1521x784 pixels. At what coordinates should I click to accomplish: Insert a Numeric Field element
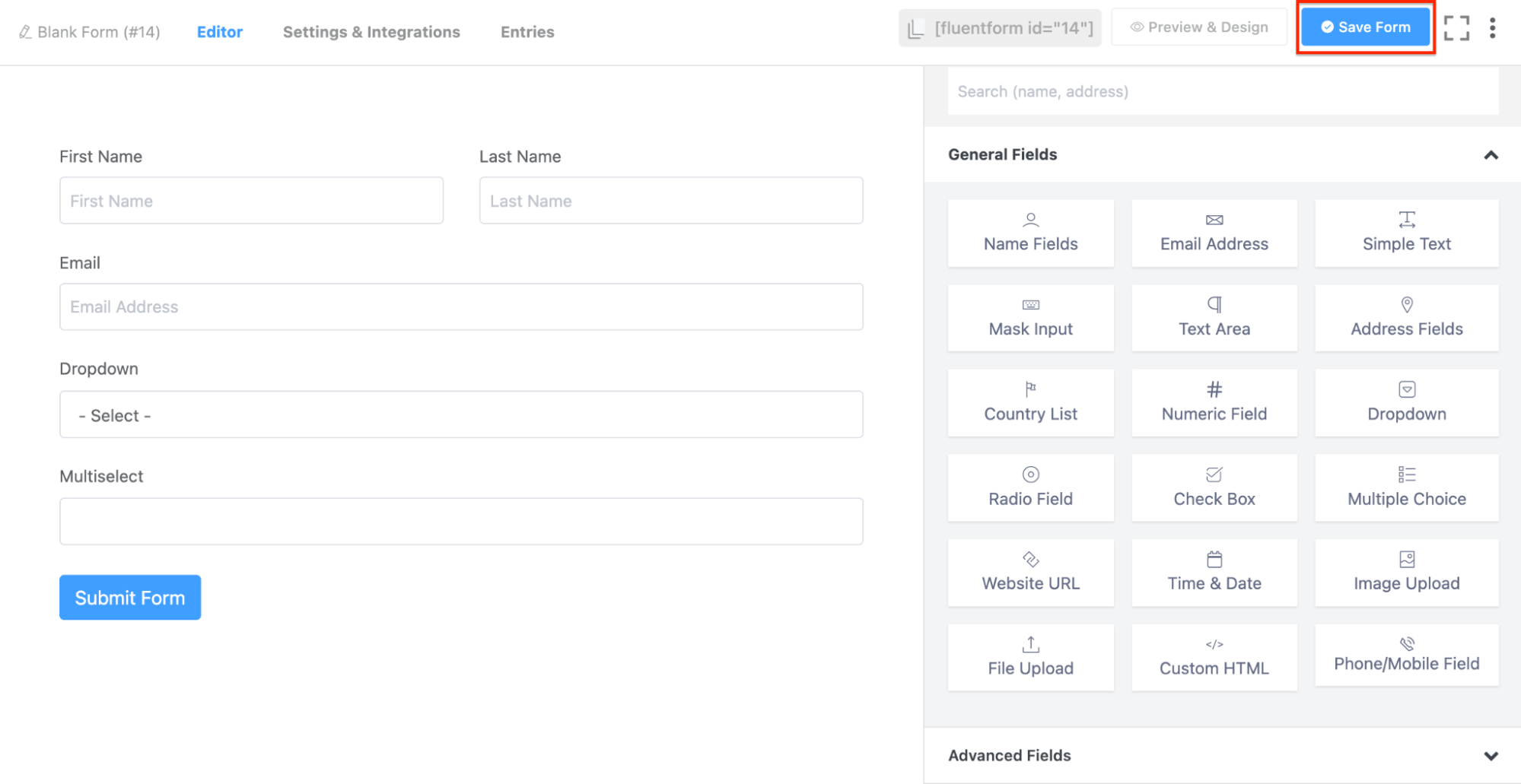pyautogui.click(x=1214, y=403)
